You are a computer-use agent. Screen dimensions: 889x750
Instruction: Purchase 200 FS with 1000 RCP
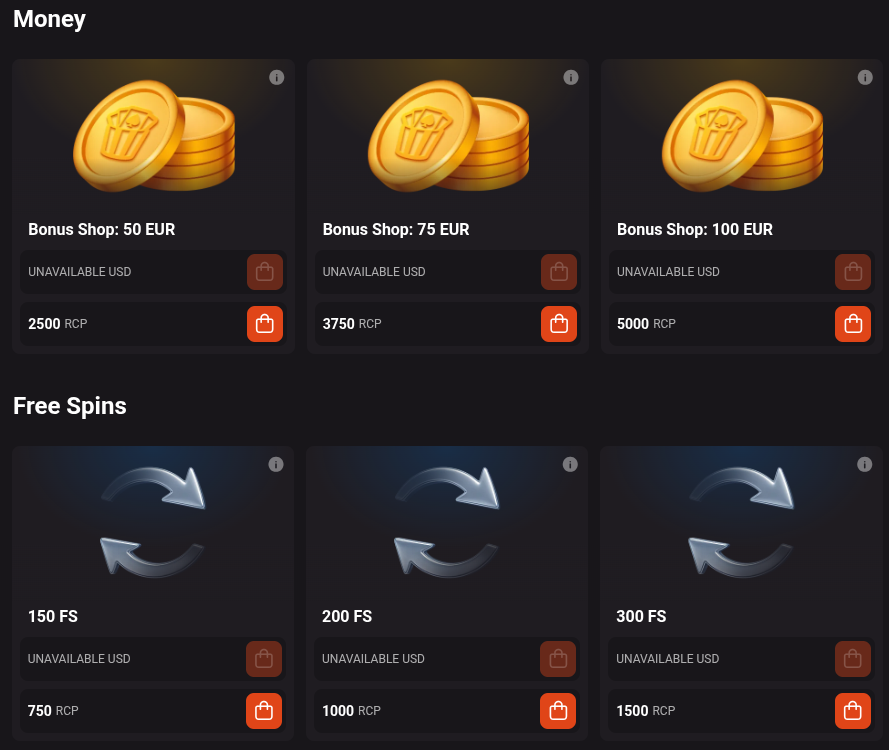[x=558, y=711]
